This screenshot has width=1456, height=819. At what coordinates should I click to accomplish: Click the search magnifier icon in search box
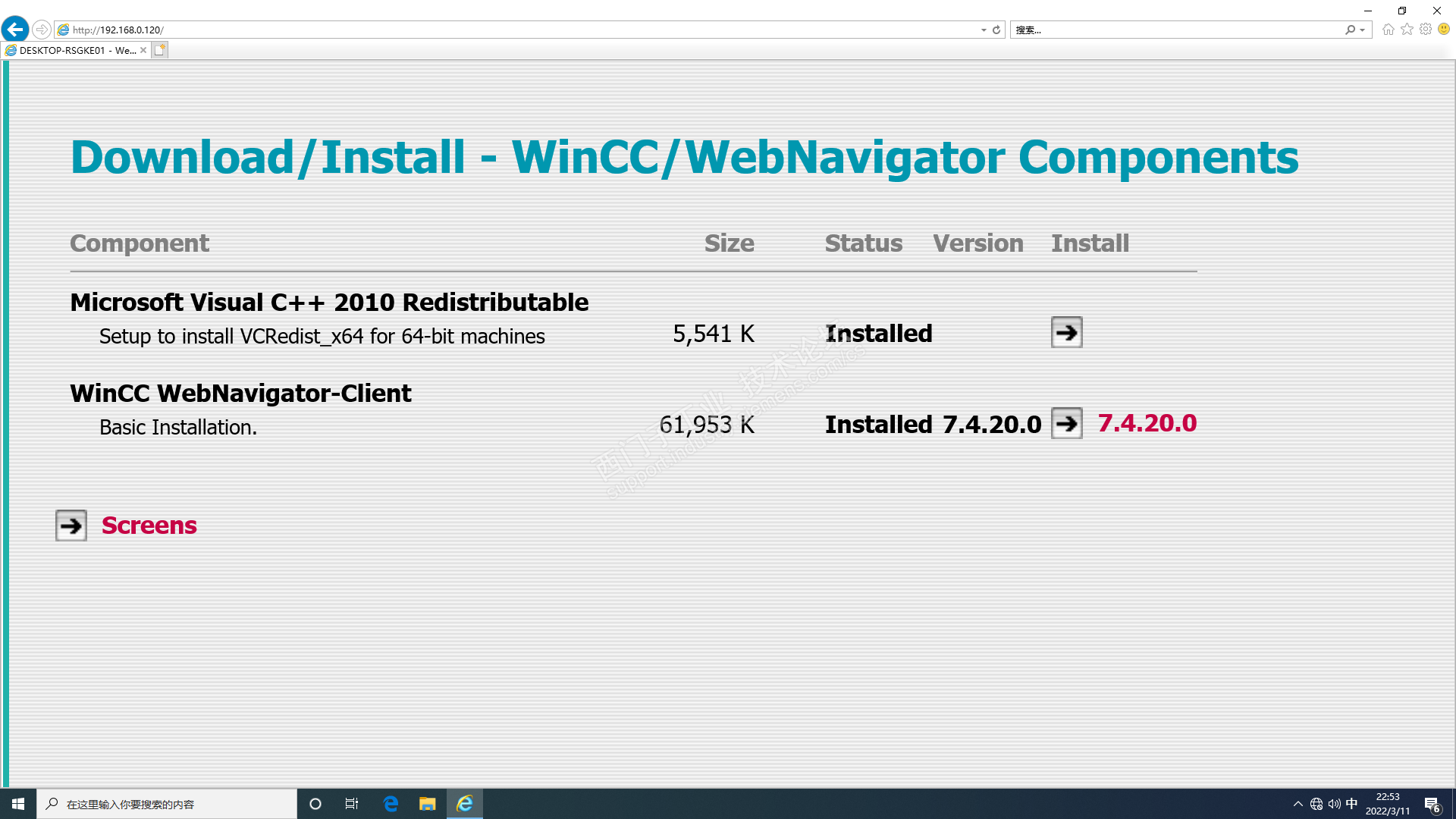point(1351,30)
